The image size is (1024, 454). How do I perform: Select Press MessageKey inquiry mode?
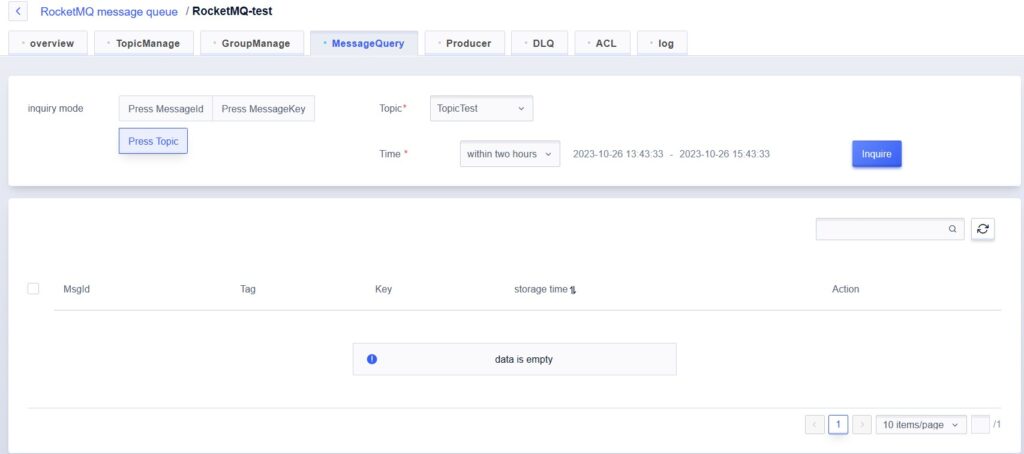pyautogui.click(x=263, y=108)
